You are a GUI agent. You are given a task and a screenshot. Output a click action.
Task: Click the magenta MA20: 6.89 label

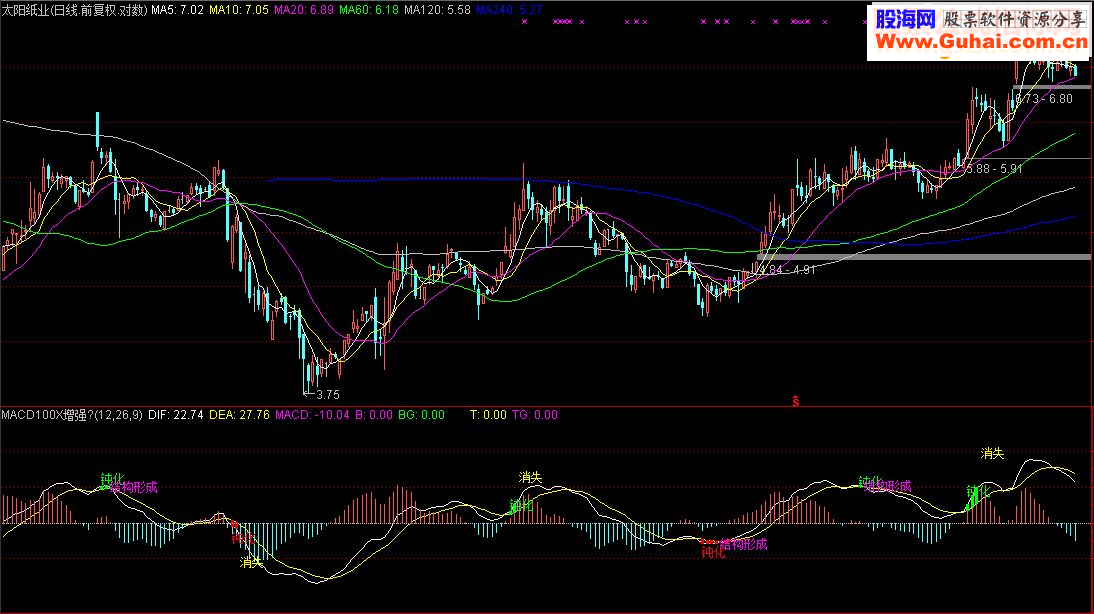tap(304, 10)
